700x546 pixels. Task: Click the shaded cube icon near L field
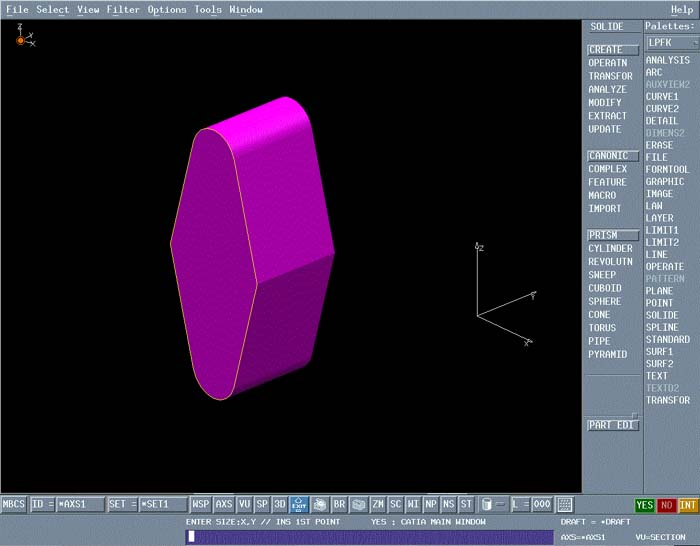click(485, 504)
